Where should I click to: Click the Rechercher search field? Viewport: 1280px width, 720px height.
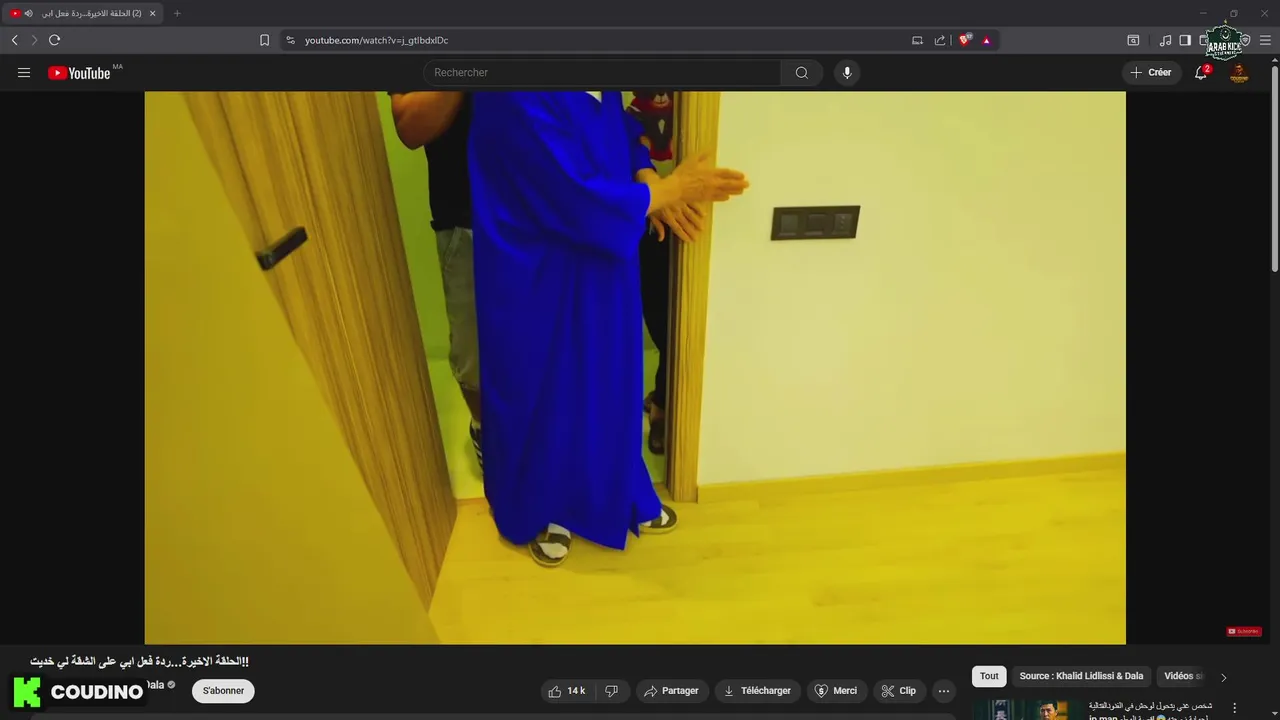tap(602, 73)
